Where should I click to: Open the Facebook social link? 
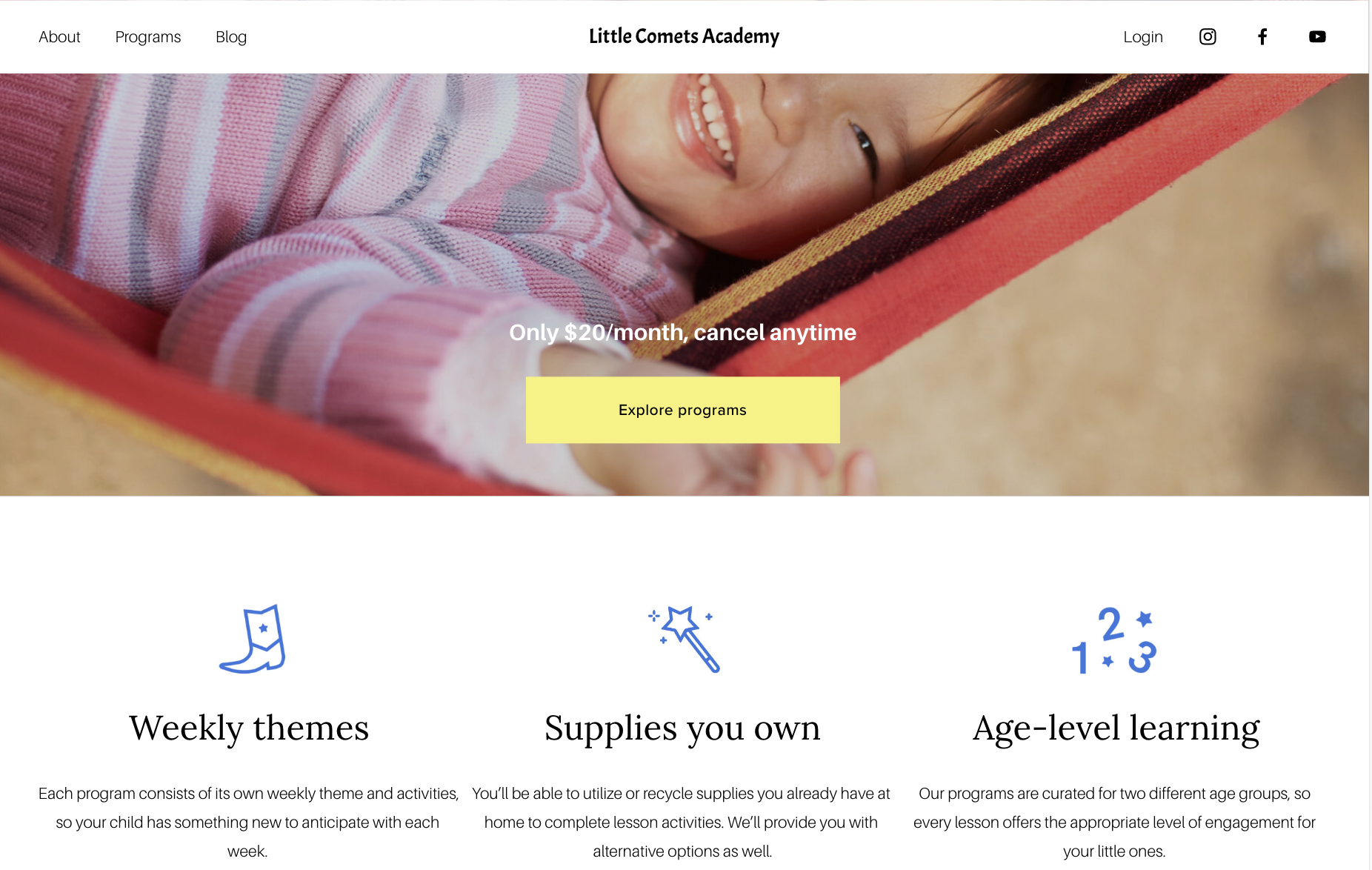click(1262, 37)
